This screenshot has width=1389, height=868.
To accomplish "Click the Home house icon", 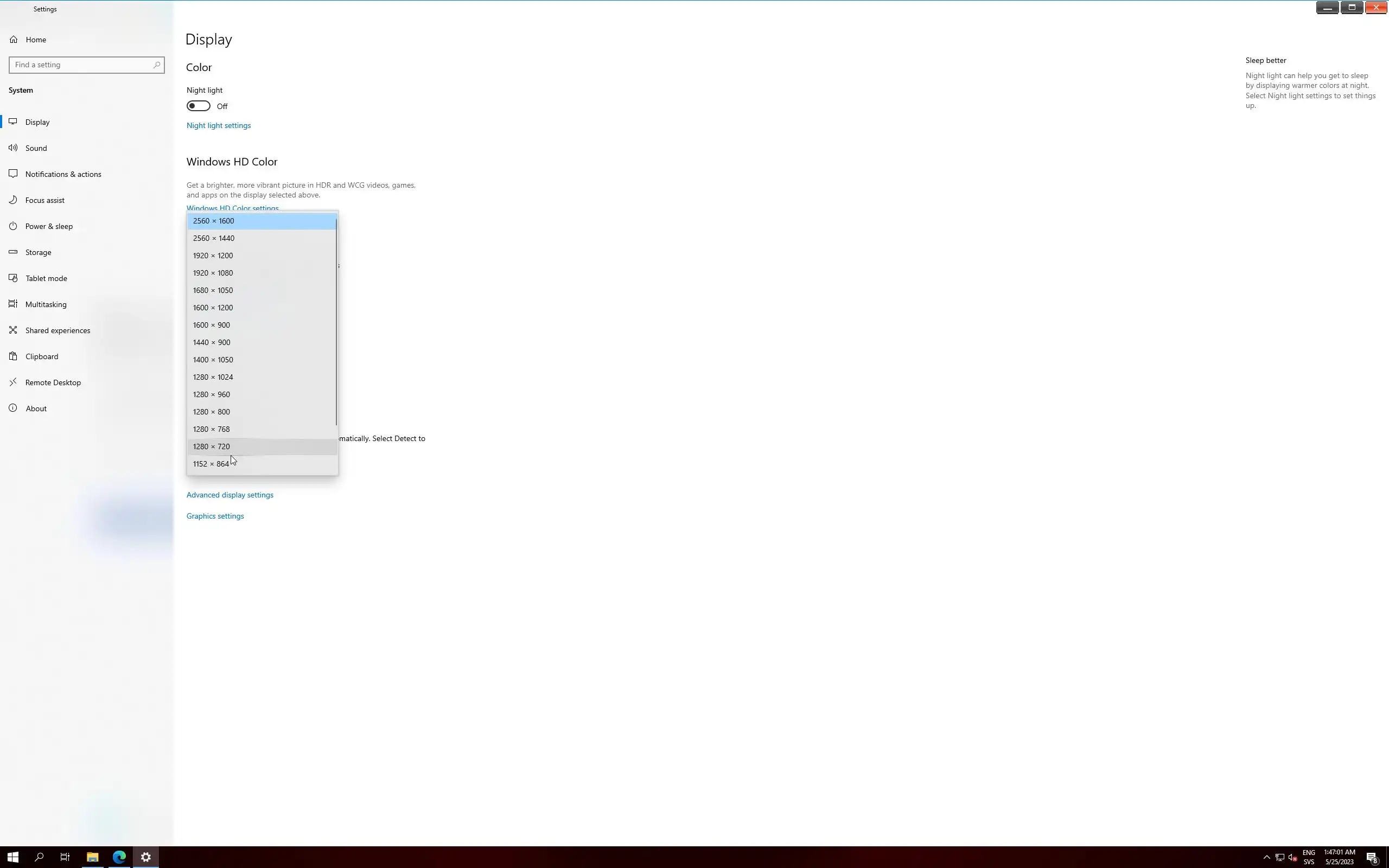I will point(14,40).
